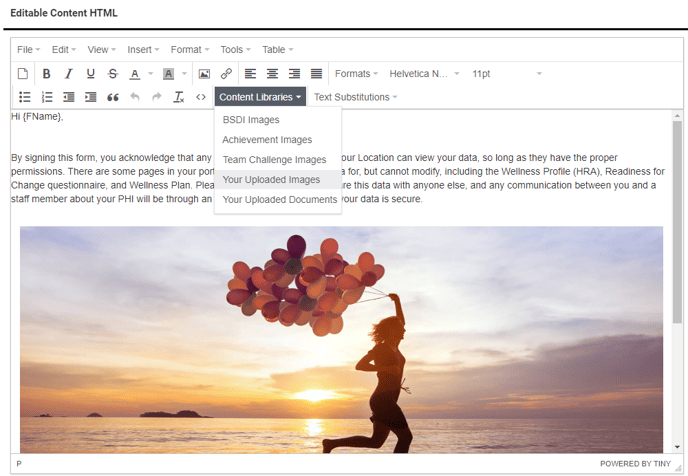This screenshot has height=476, width=688.
Task: Select Your Uploaded Images from the menu
Action: coord(271,180)
